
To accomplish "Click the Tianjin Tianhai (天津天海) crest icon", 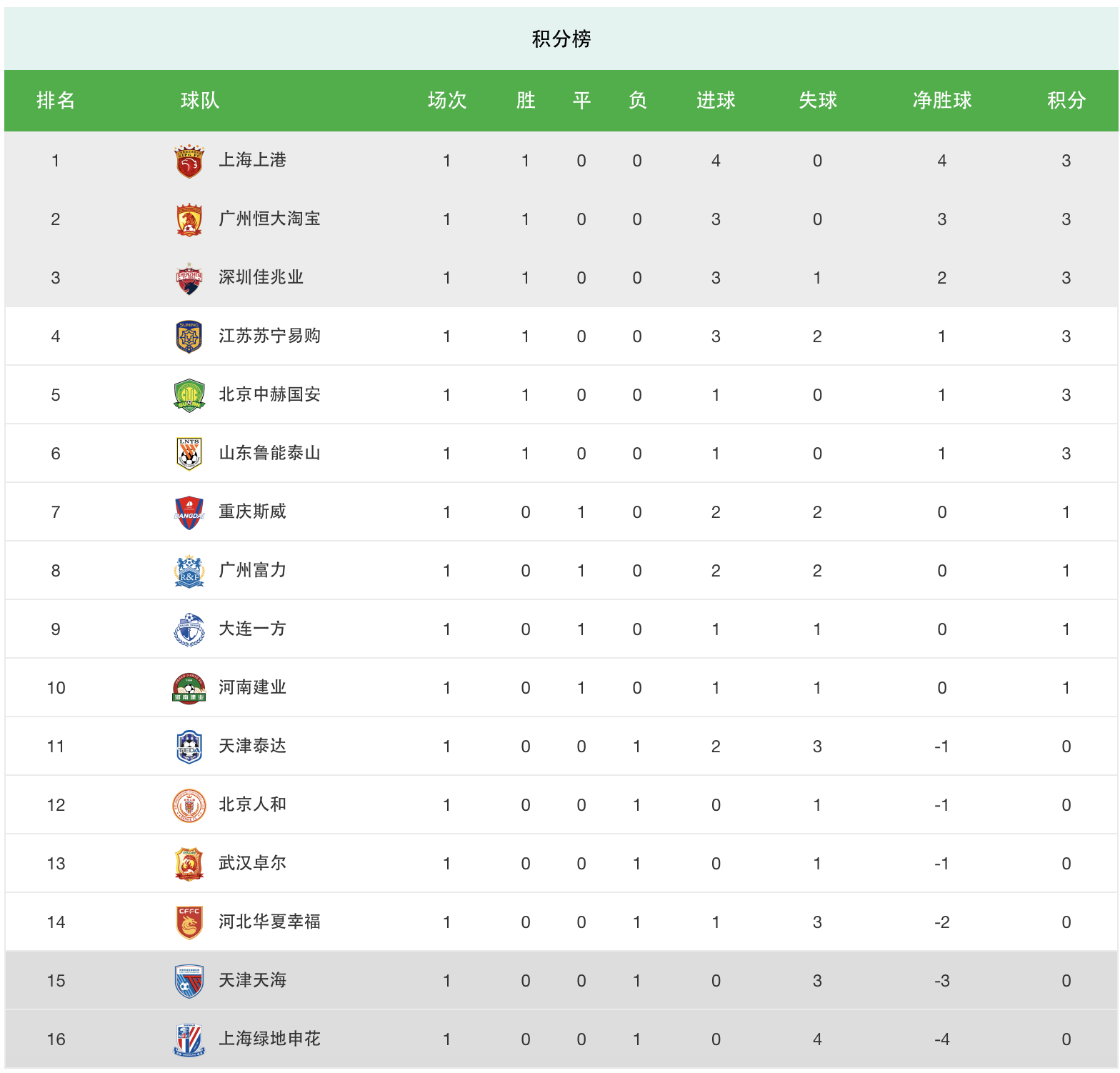I will [x=189, y=981].
